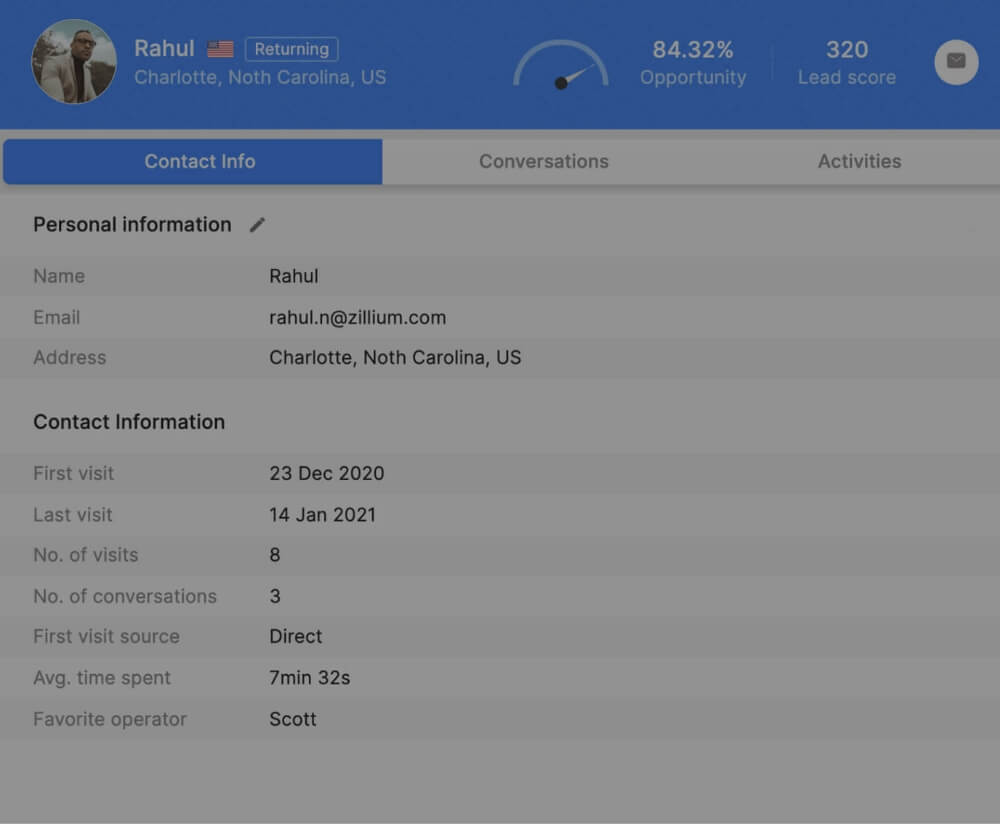Click the Address value in Personal information
1000x824 pixels.
click(395, 357)
